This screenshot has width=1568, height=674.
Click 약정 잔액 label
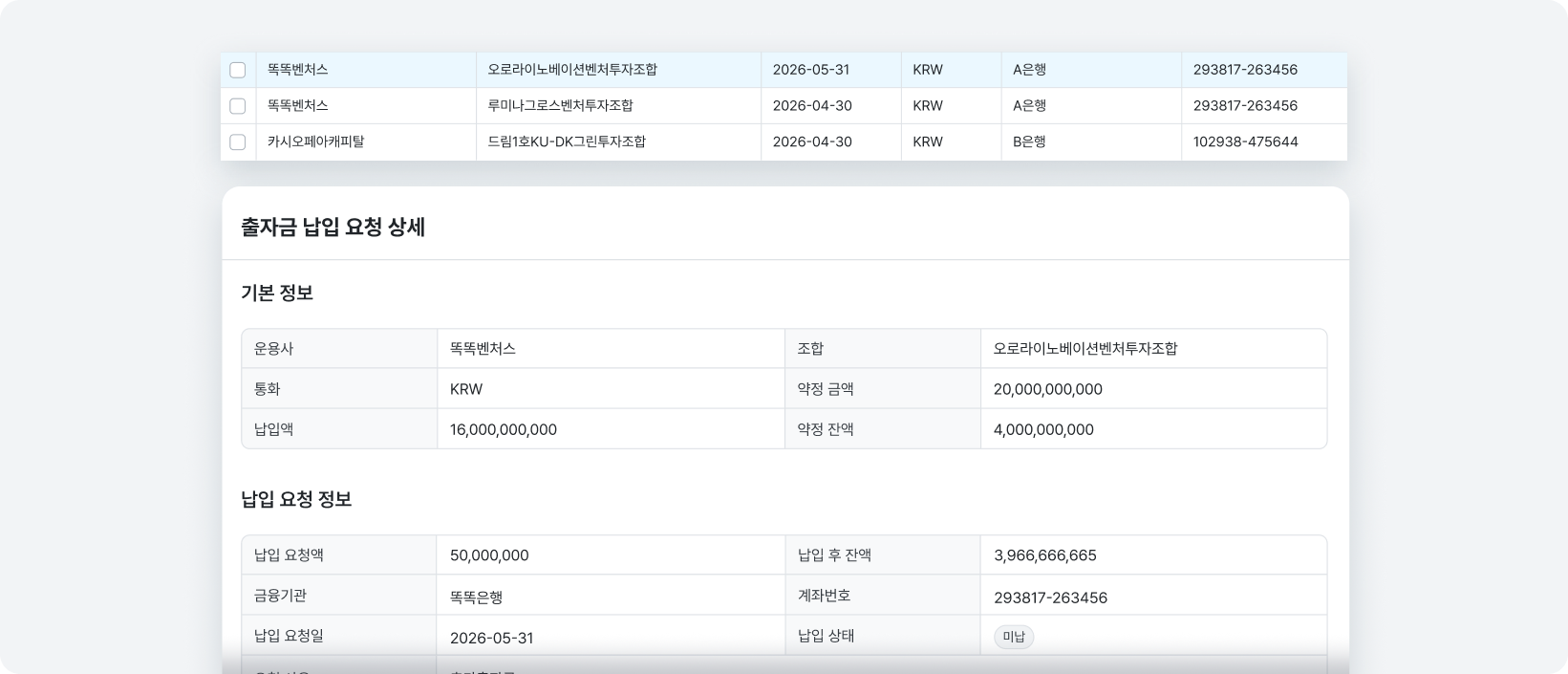pos(826,430)
